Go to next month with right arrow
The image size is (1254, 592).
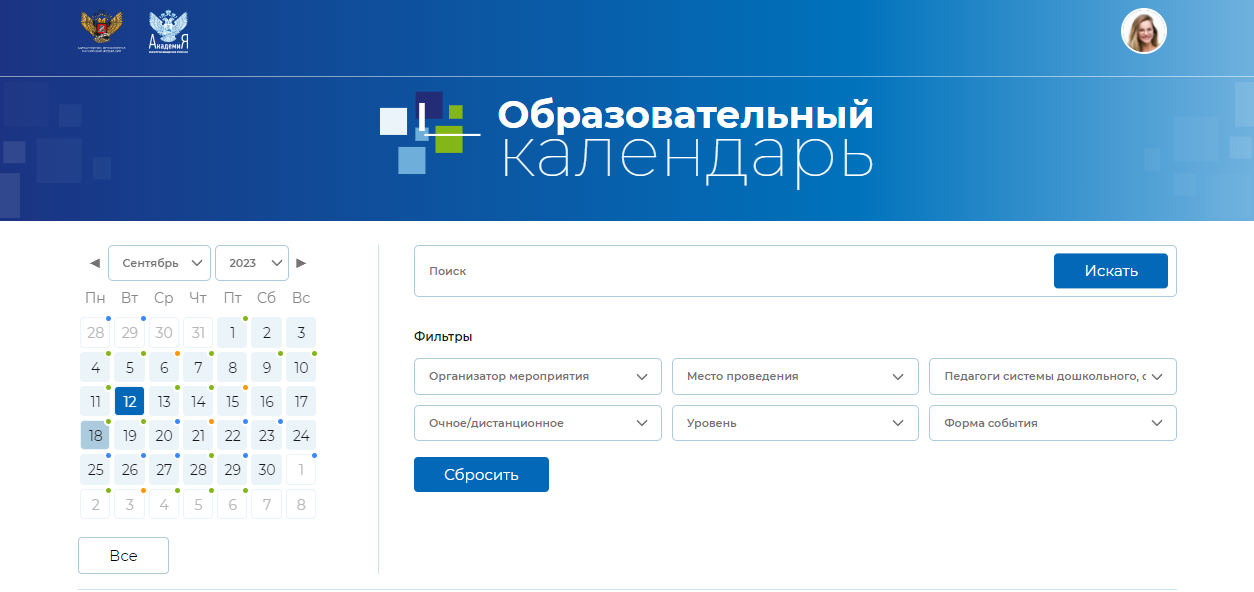(301, 263)
